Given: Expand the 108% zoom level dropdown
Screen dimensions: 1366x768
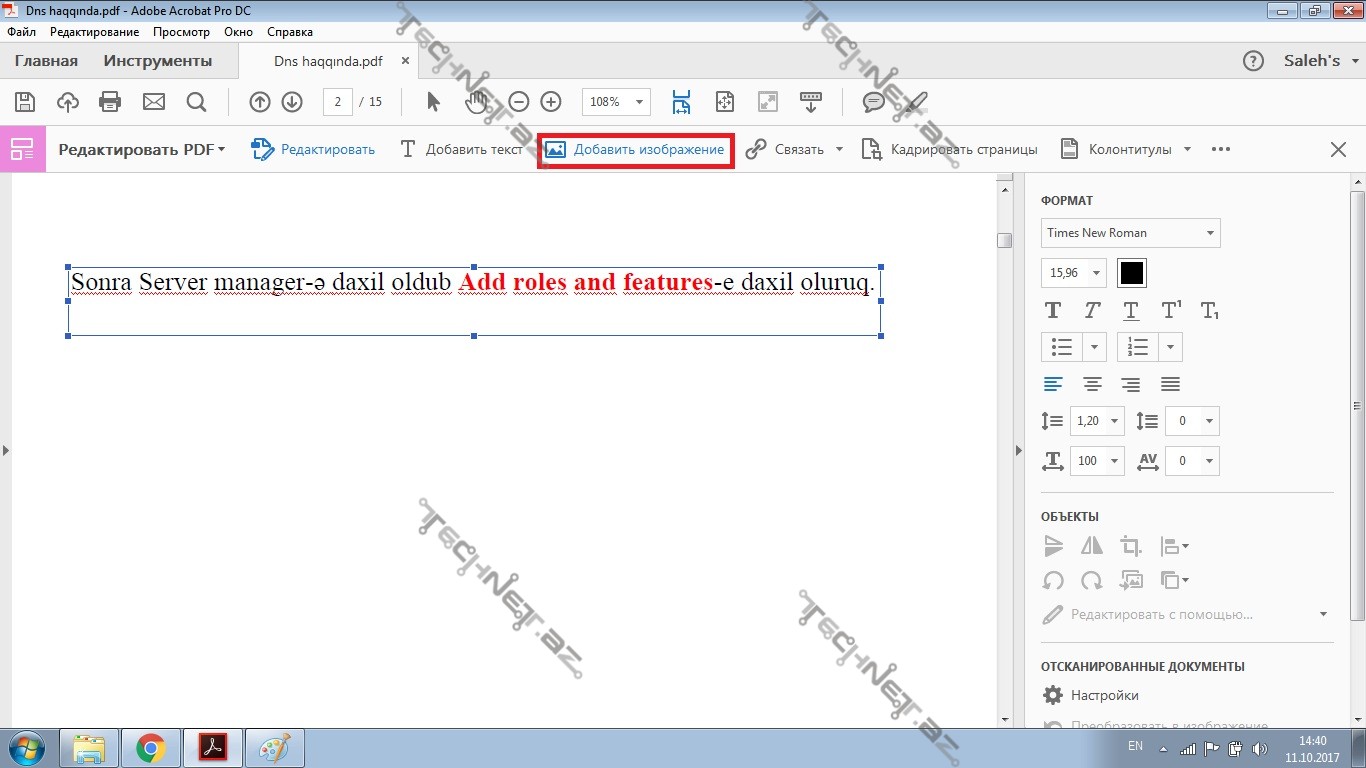Looking at the screenshot, I should [639, 102].
